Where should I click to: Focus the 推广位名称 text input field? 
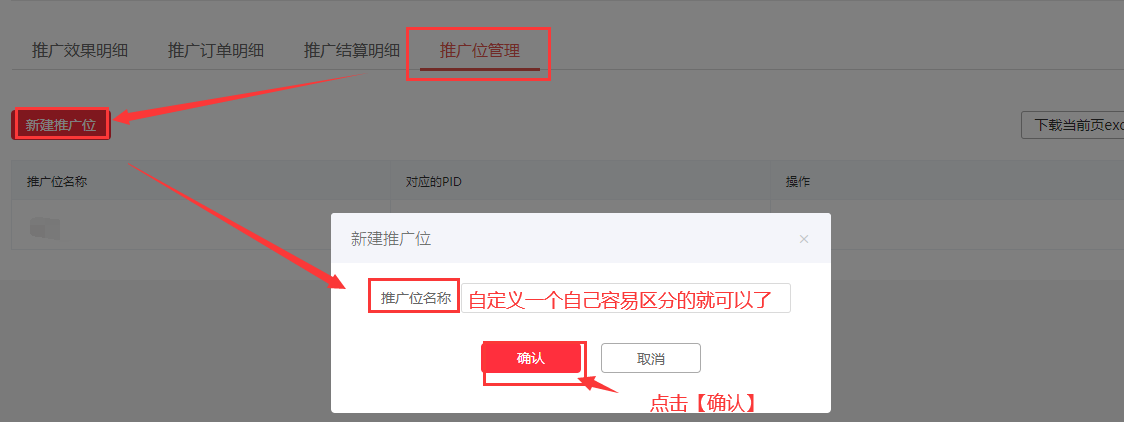(626, 298)
